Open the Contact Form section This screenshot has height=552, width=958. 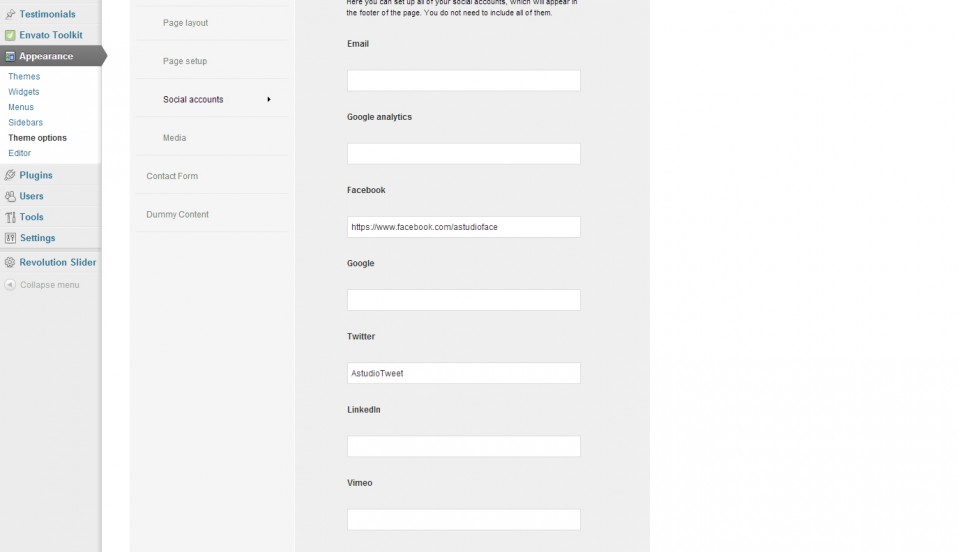[x=172, y=176]
